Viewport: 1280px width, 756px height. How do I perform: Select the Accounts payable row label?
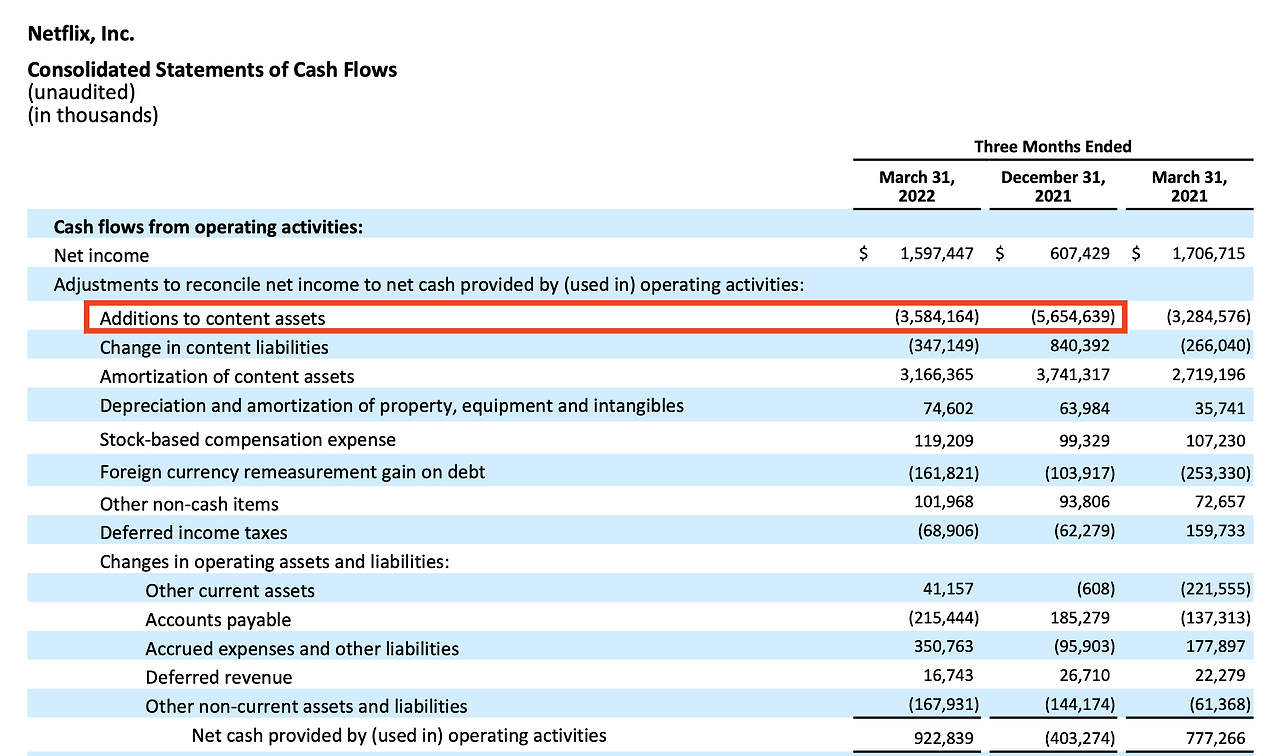(x=218, y=620)
